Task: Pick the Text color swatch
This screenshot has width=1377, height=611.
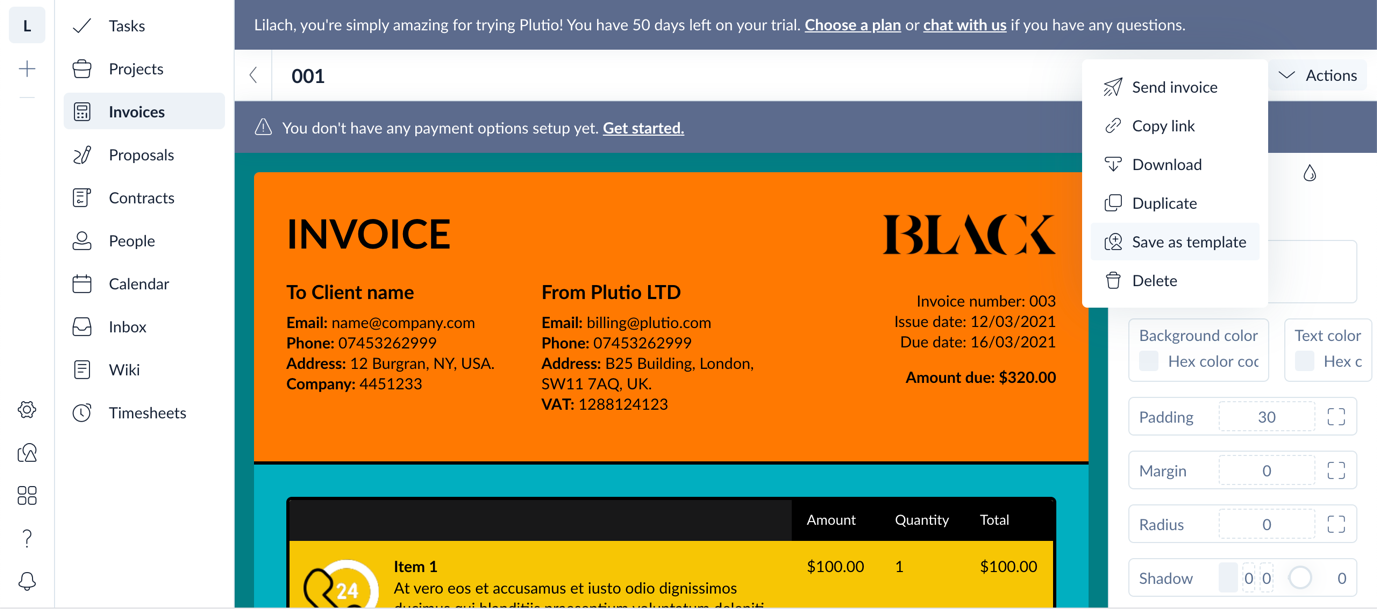Action: tap(1305, 361)
